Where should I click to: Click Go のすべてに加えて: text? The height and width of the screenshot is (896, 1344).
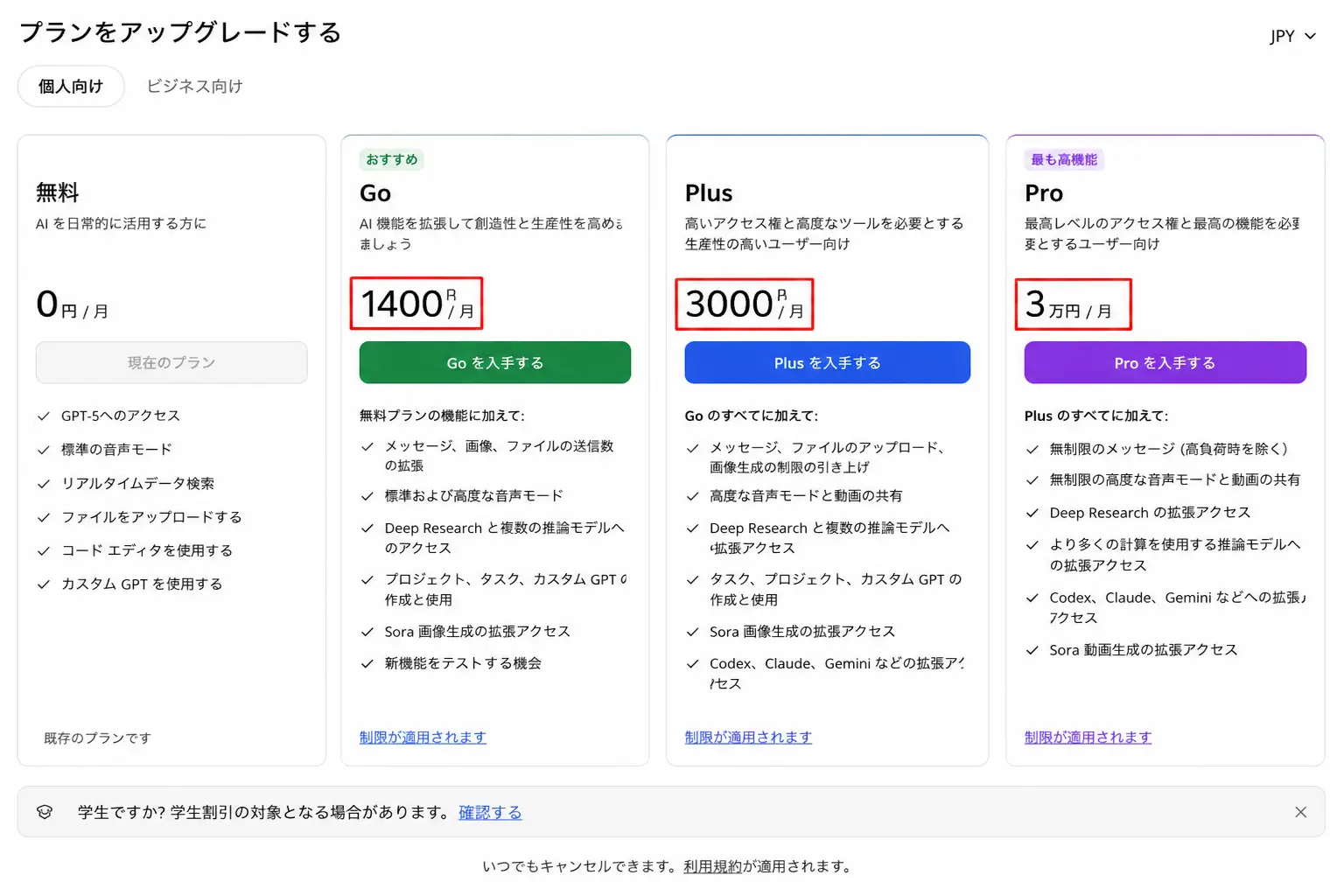pyautogui.click(x=752, y=416)
